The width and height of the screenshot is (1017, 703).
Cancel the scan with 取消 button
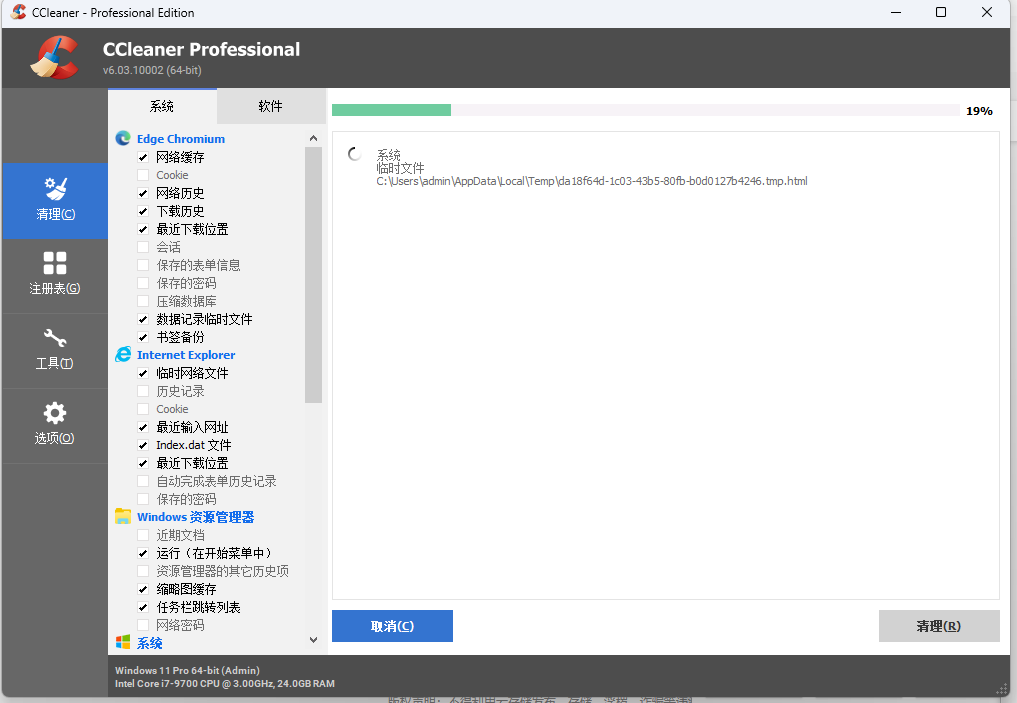(x=392, y=626)
